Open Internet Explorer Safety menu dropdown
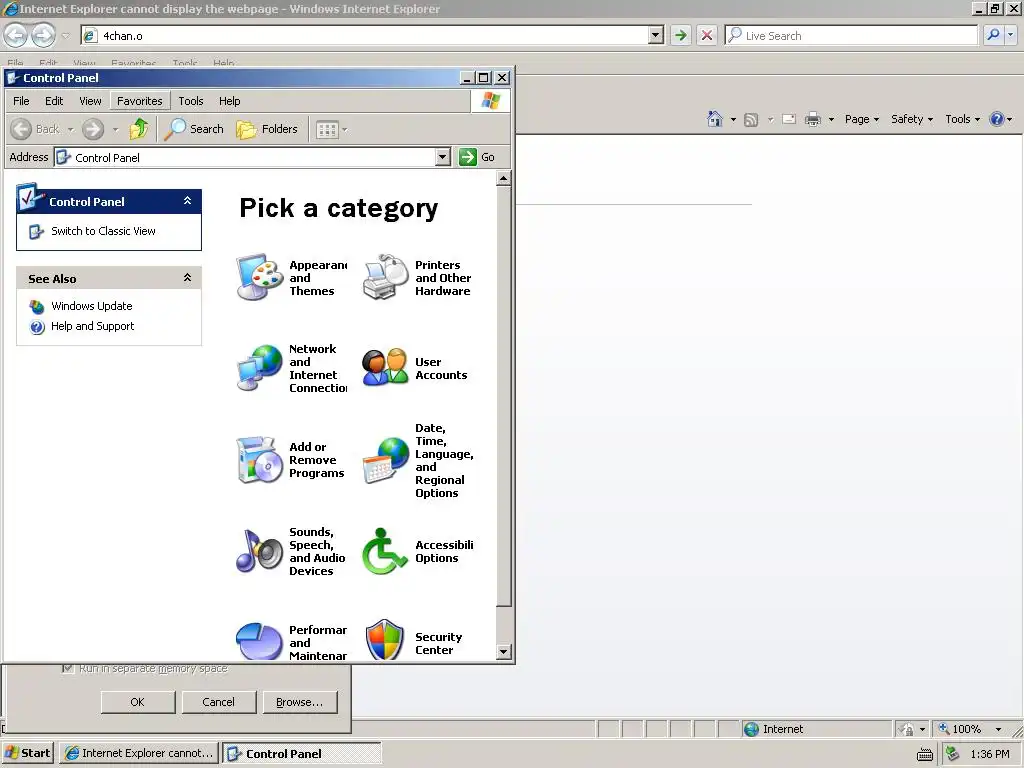Viewport: 1024px width, 768px height. (912, 119)
